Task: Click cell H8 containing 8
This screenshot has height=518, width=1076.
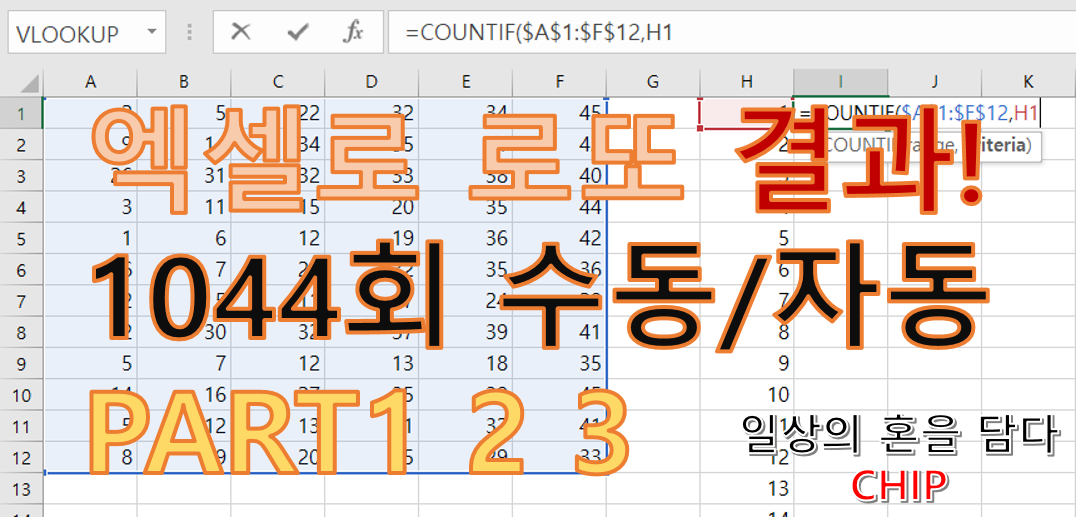Action: (747, 333)
